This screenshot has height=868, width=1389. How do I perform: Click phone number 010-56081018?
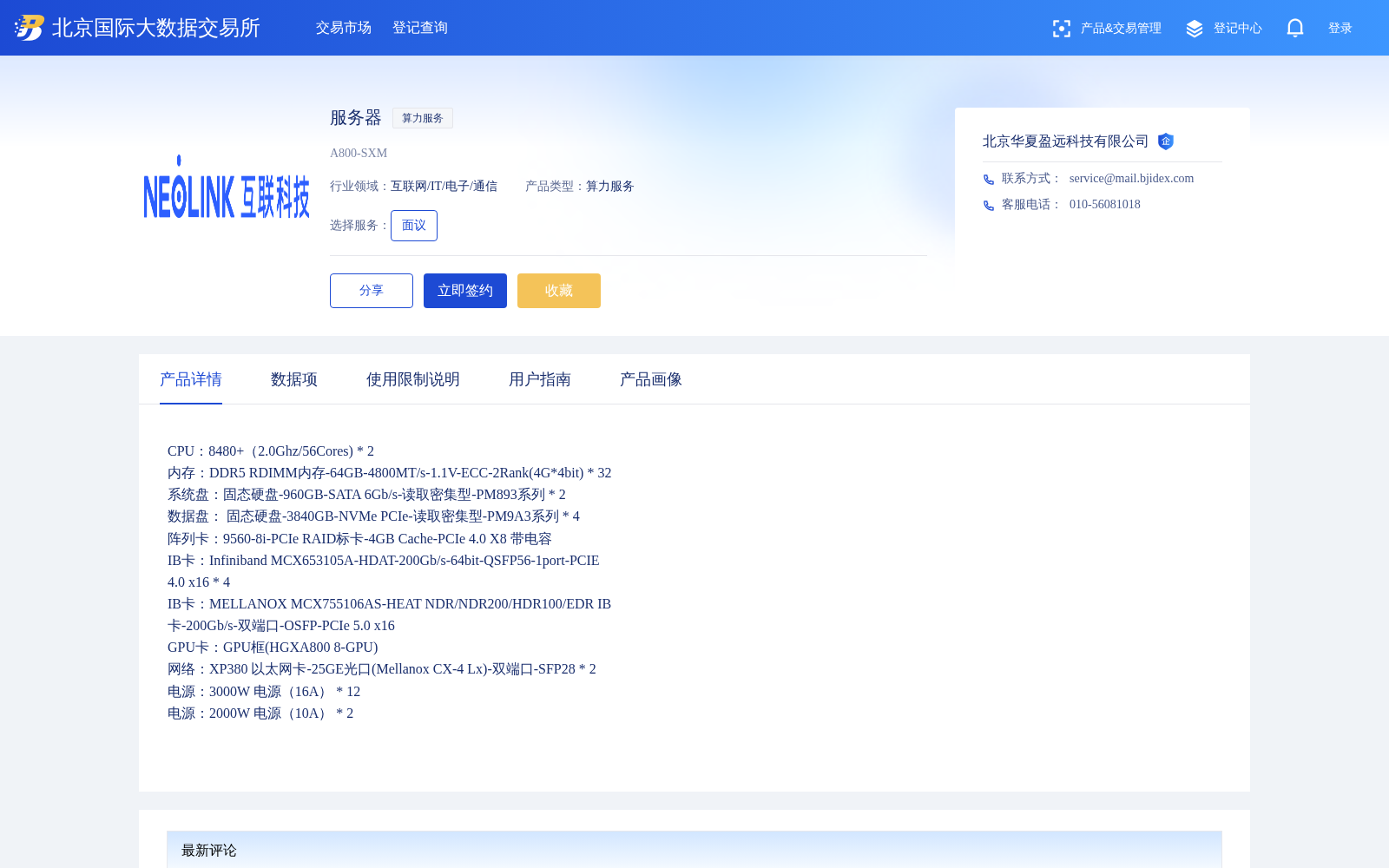click(x=1105, y=204)
